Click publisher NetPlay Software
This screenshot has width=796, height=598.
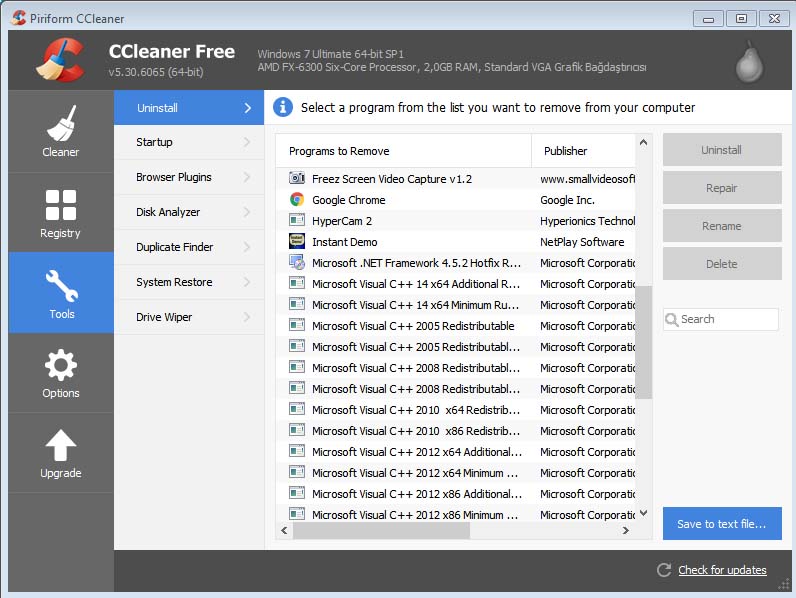click(582, 242)
